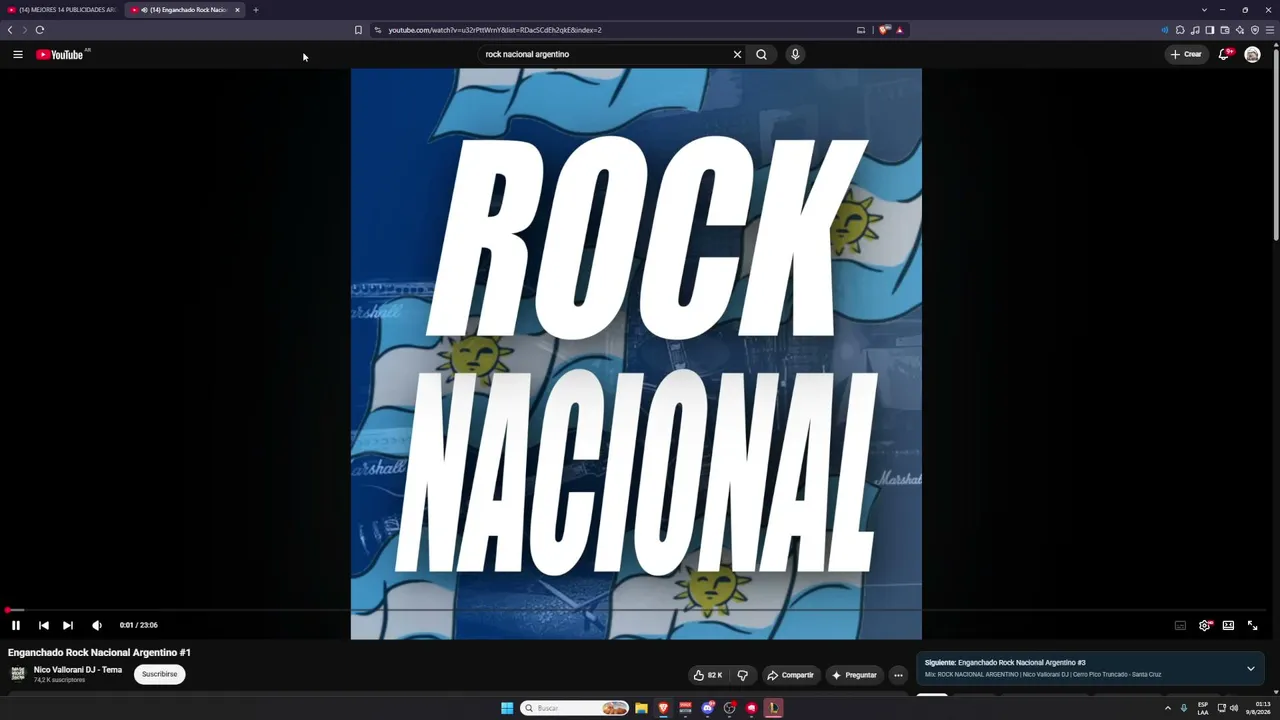
Task: Go back in browser history
Action: pyautogui.click(x=10, y=30)
